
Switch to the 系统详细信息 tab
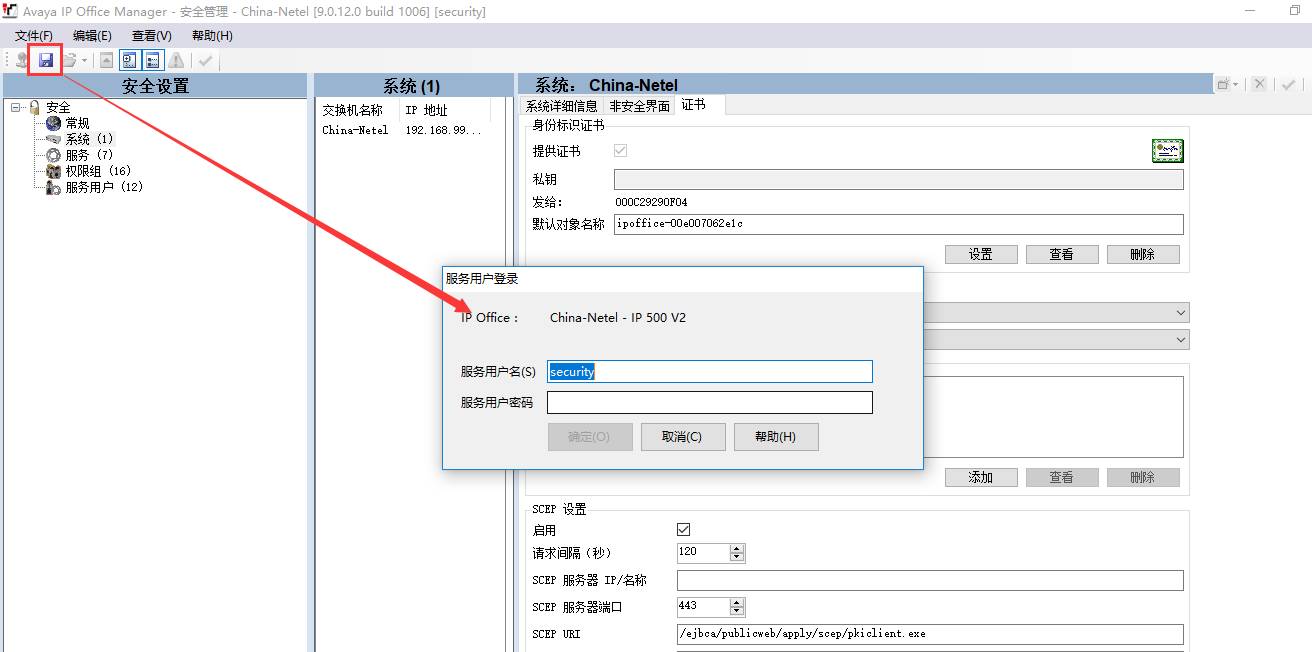point(562,106)
